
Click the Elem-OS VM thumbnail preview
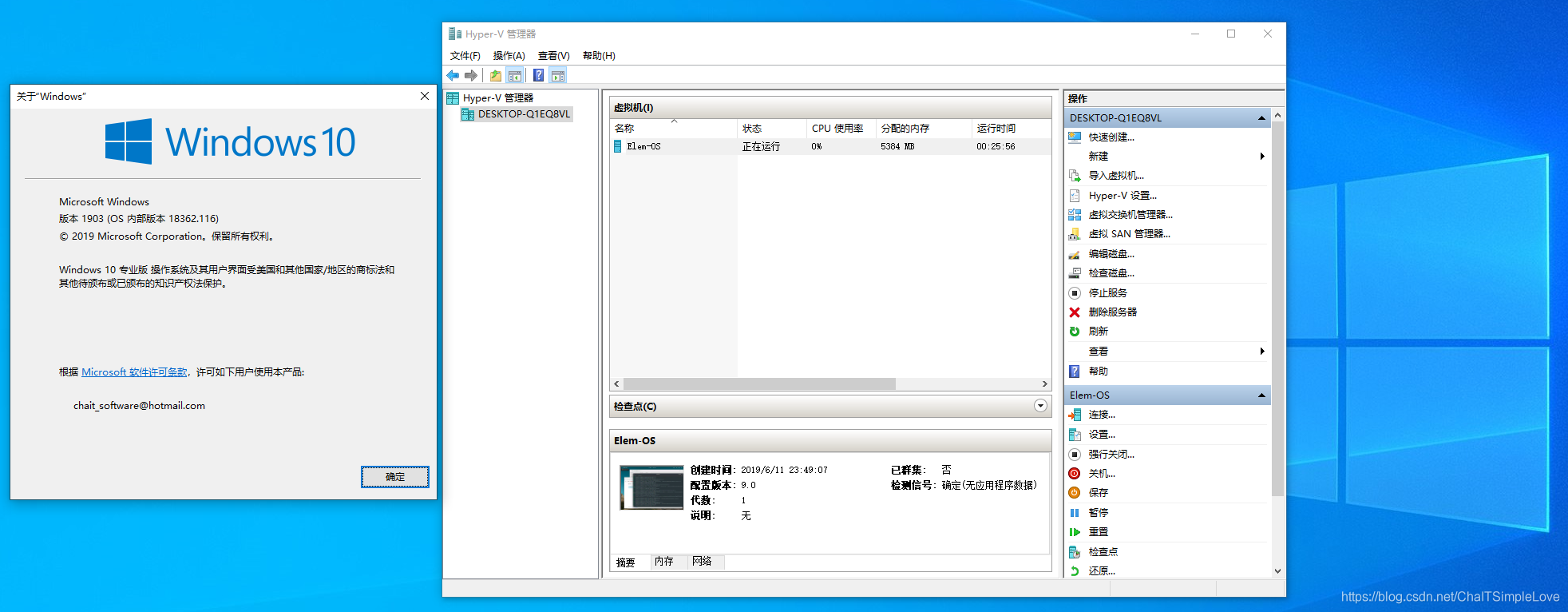(x=651, y=487)
